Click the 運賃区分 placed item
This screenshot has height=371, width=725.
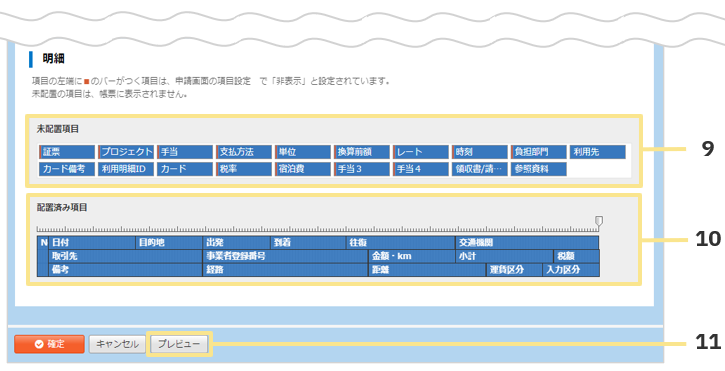pyautogui.click(x=514, y=270)
